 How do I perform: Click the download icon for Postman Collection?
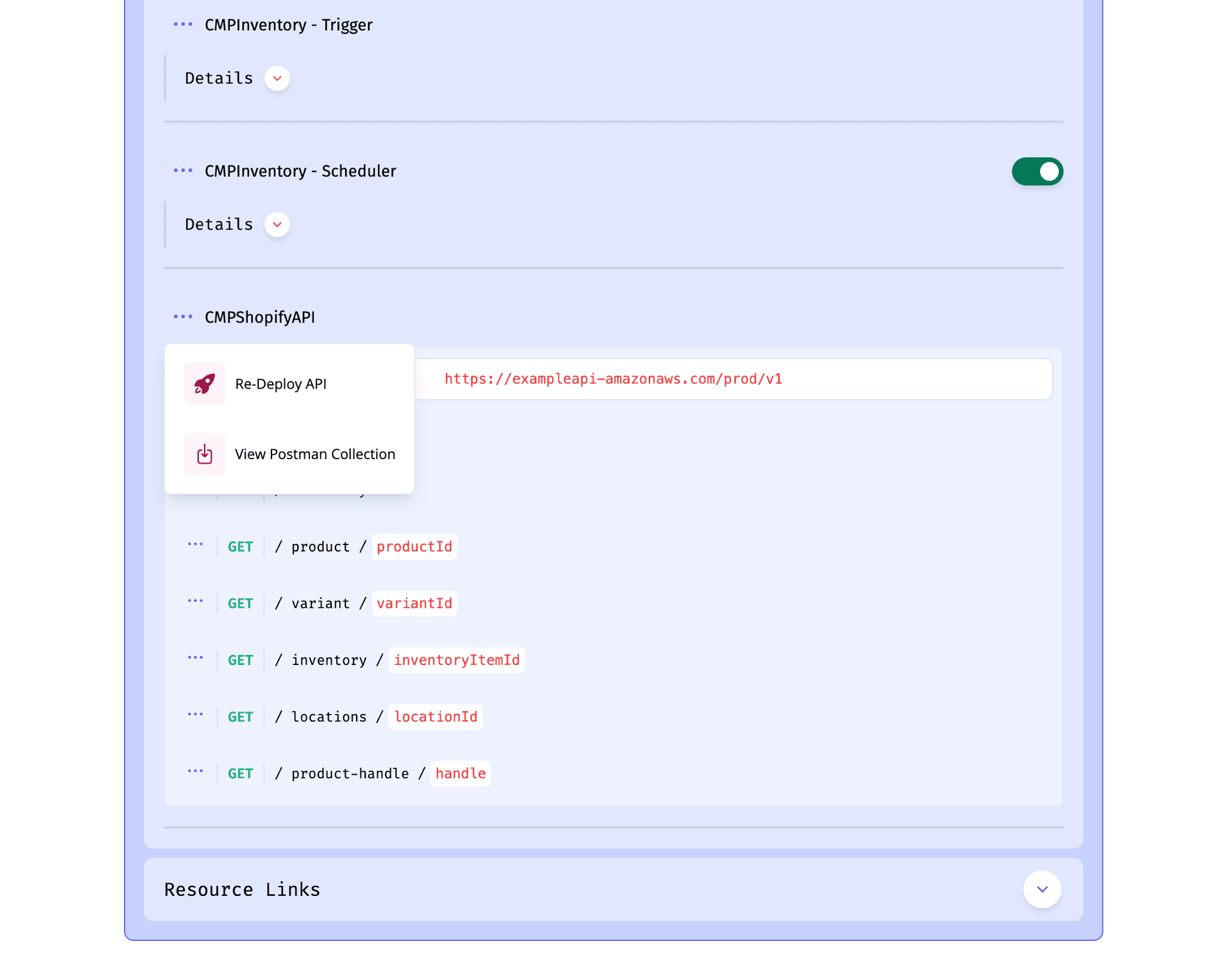(205, 454)
